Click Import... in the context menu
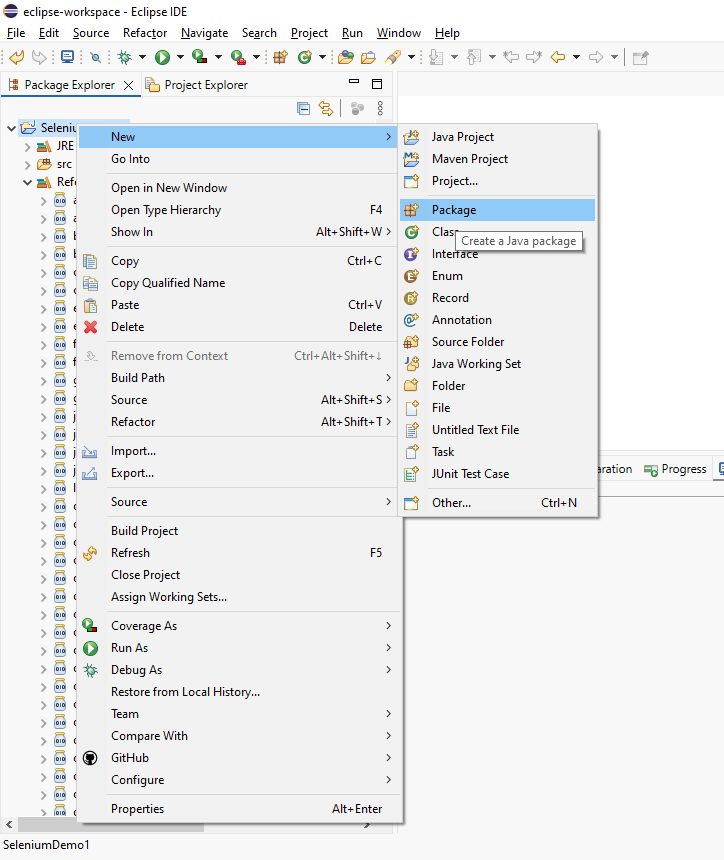 (239, 451)
